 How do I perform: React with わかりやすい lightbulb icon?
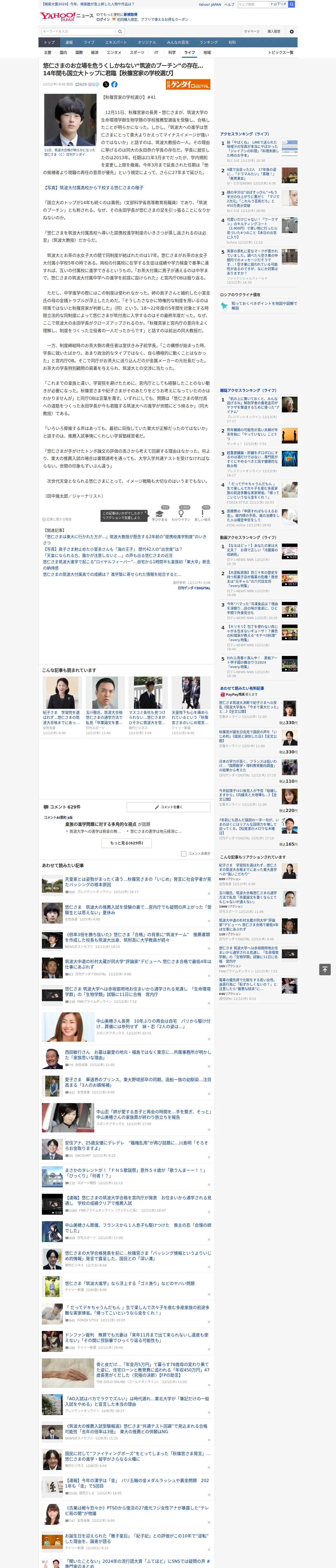(x=181, y=514)
